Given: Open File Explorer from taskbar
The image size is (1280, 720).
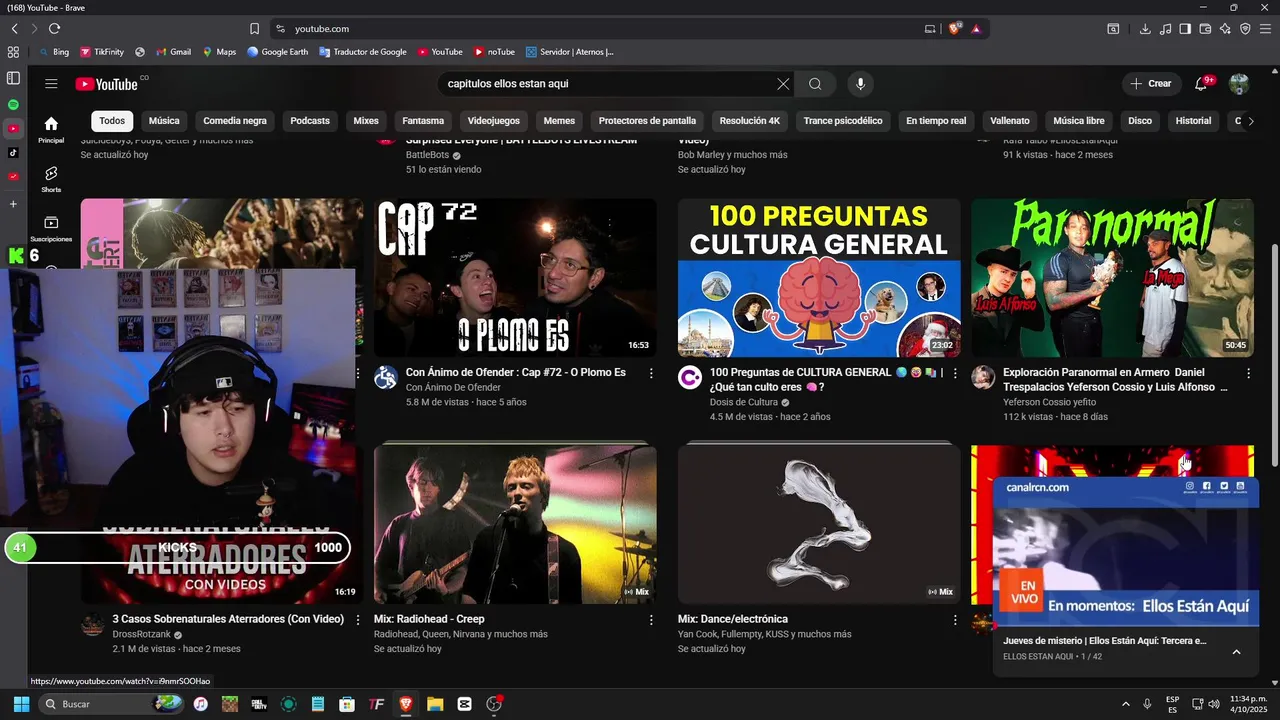Looking at the screenshot, I should 435,704.
